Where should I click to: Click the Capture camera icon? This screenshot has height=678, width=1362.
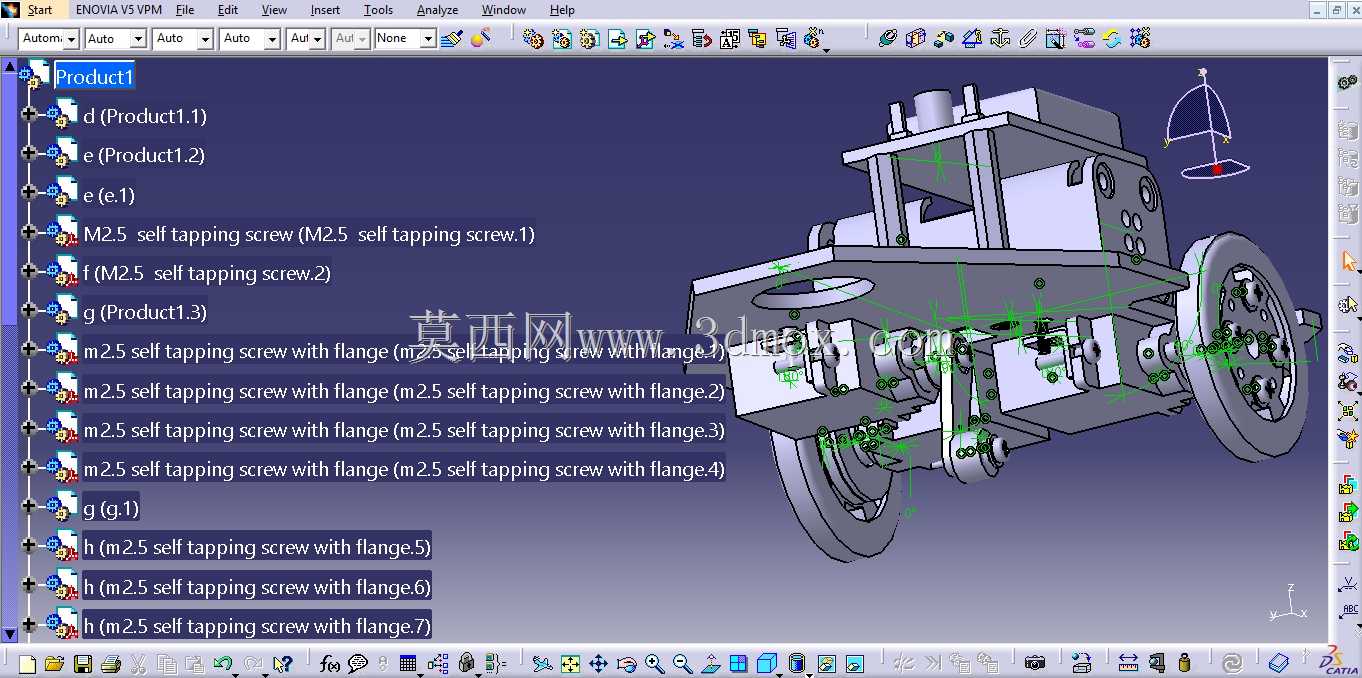click(1035, 663)
